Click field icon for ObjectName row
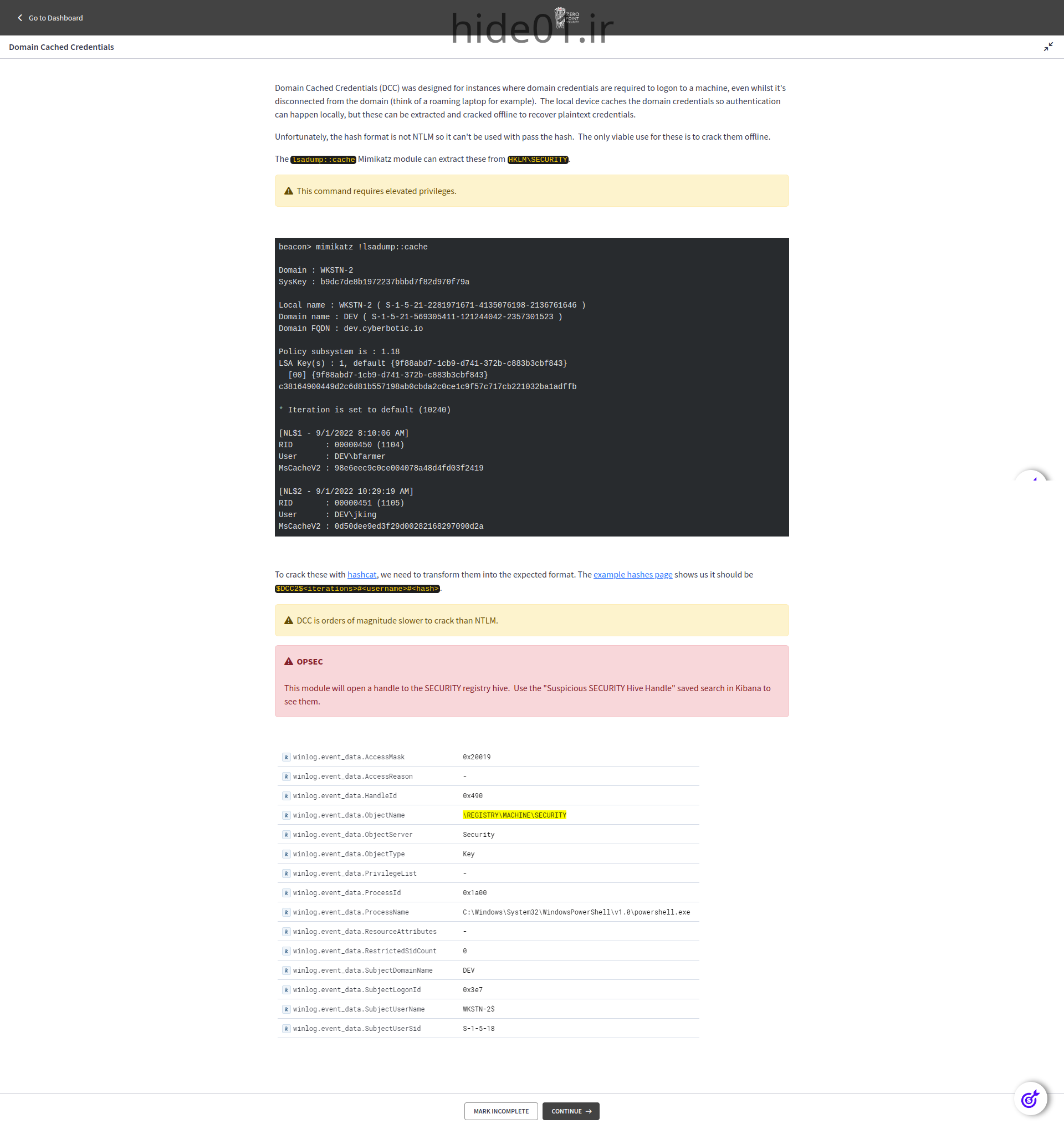Viewport: 1064px width, 1129px height. [286, 815]
